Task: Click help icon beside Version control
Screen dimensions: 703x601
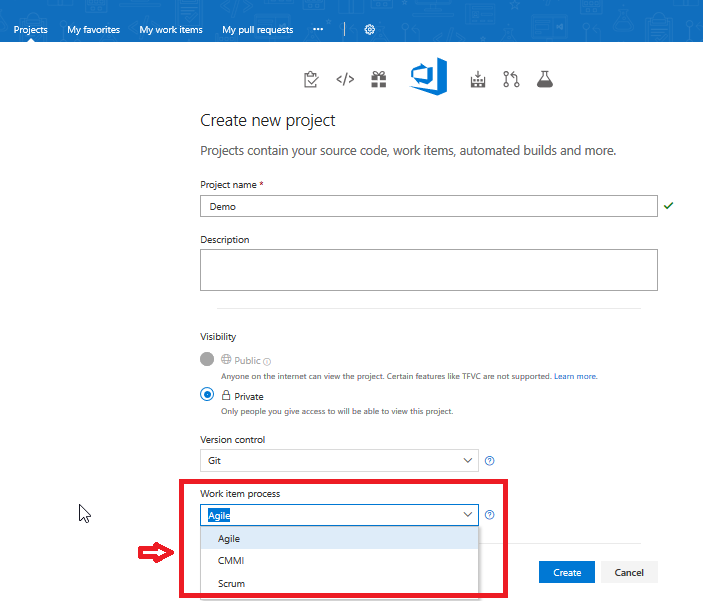Action: (490, 461)
